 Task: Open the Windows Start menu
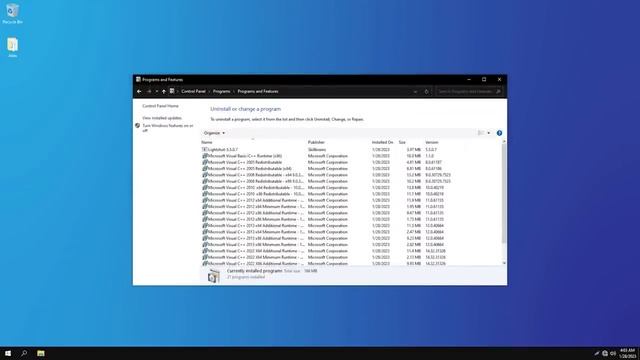[8, 353]
